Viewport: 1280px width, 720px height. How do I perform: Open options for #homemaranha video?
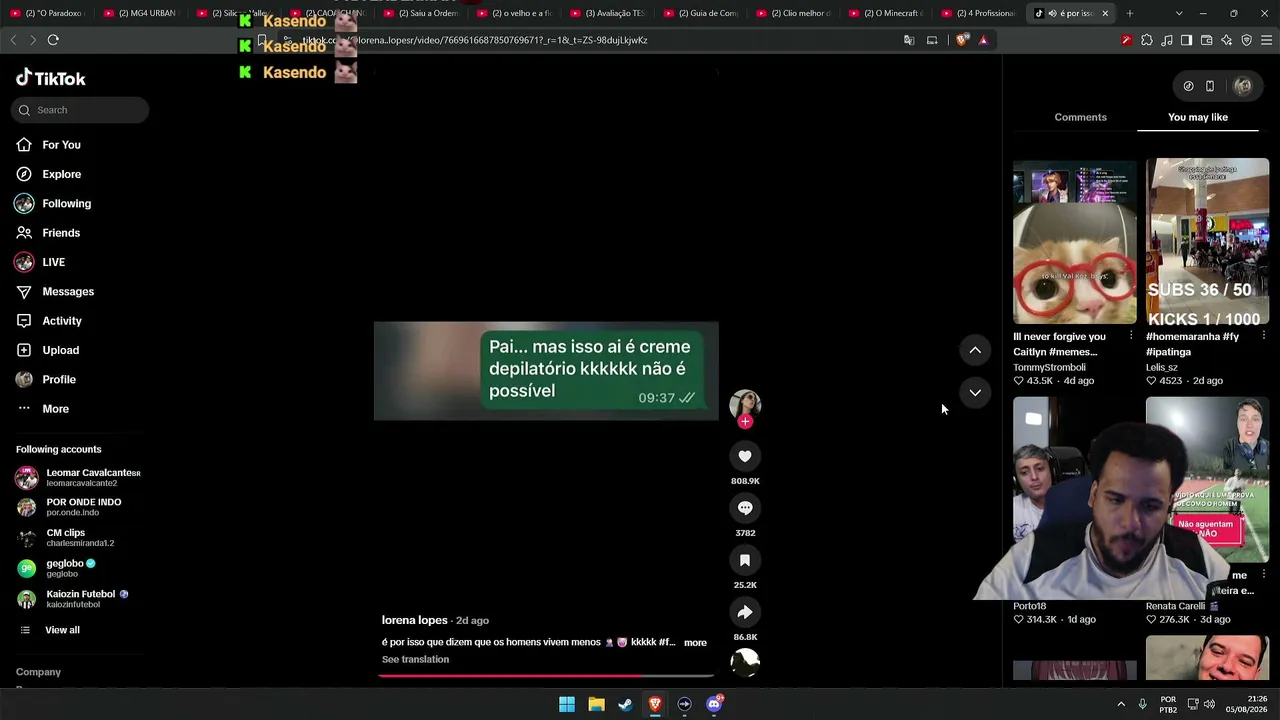pyautogui.click(x=1264, y=336)
